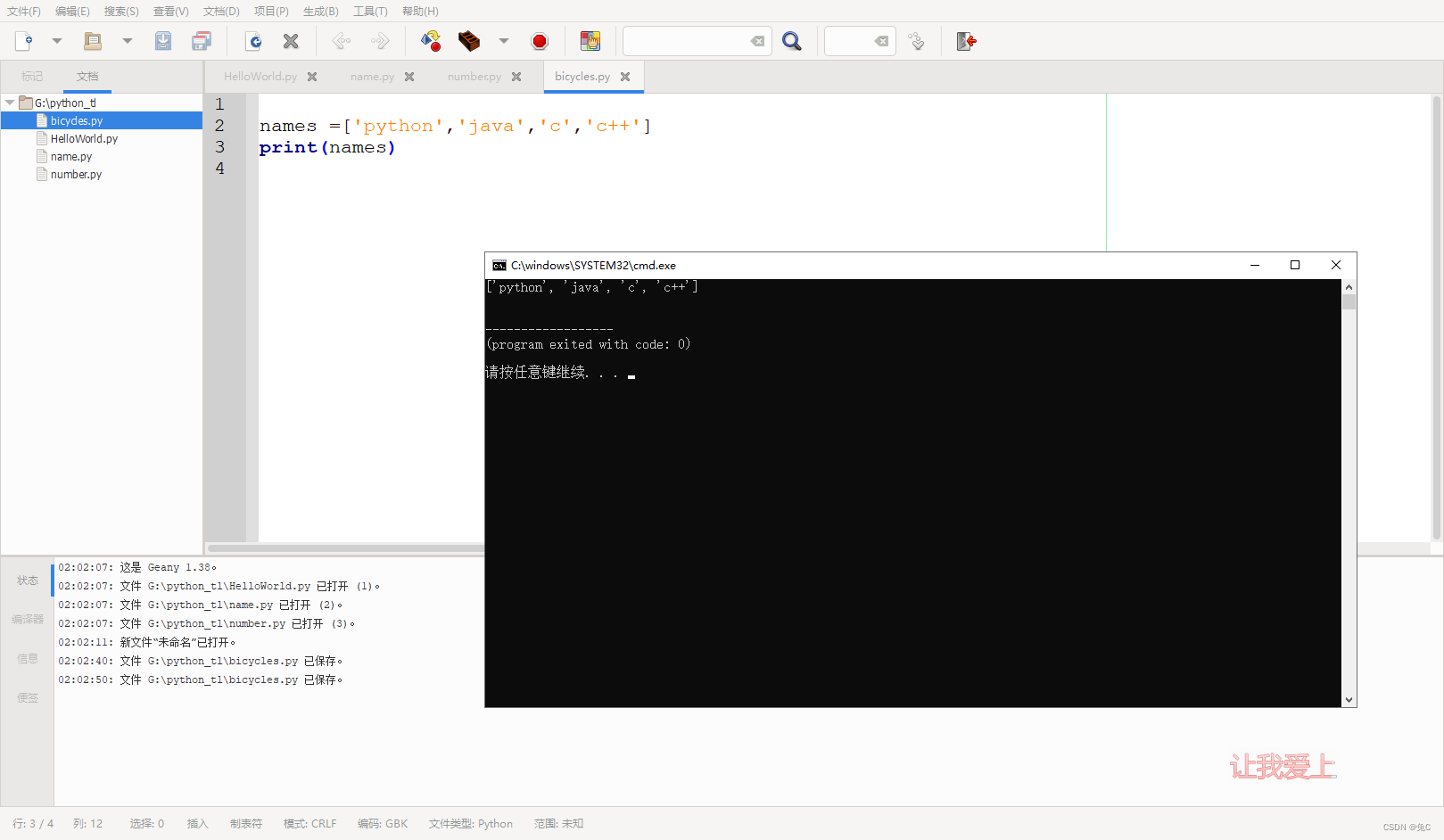The width and height of the screenshot is (1444, 840).
Task: Click the cmd window scrollbar up arrow
Action: [1349, 287]
